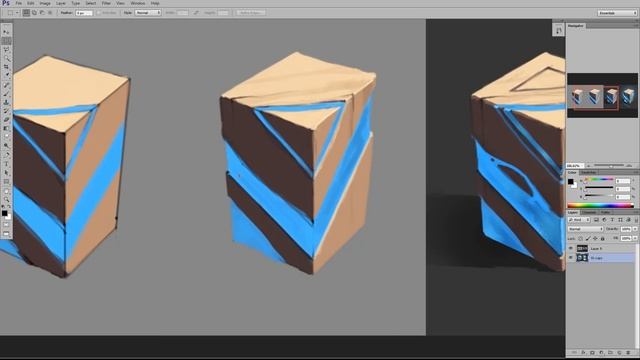The width and height of the screenshot is (640, 360).
Task: Toggle the Anti-alias checkbox
Action: click(x=99, y=13)
